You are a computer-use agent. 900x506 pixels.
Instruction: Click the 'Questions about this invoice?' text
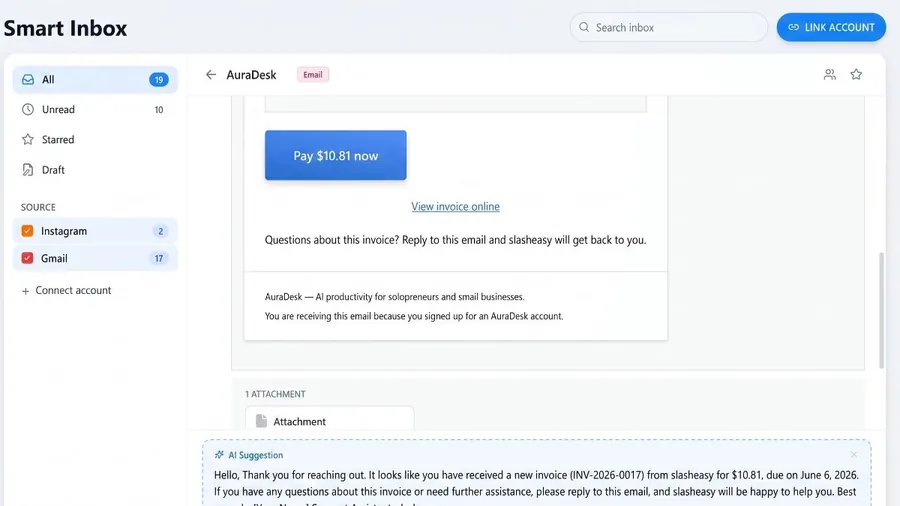click(x=331, y=240)
